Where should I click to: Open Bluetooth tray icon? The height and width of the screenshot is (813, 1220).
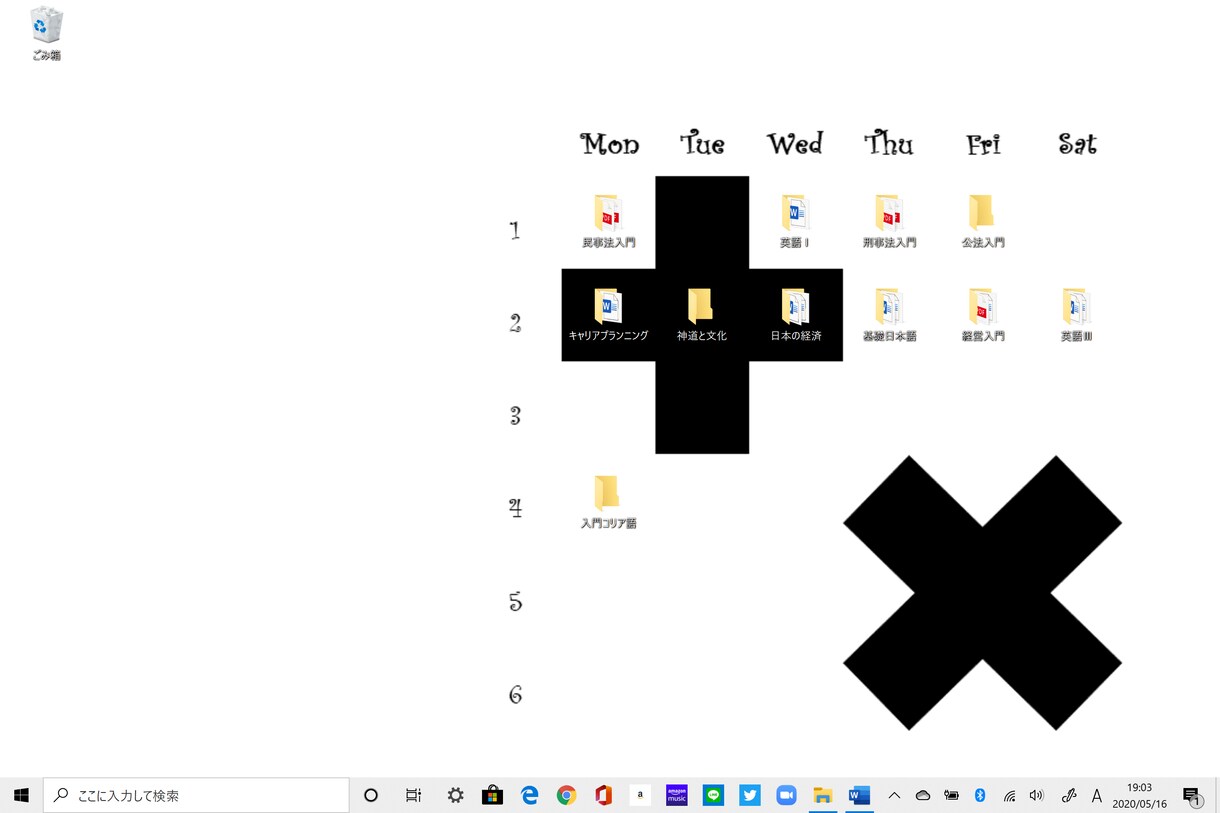(x=980, y=795)
